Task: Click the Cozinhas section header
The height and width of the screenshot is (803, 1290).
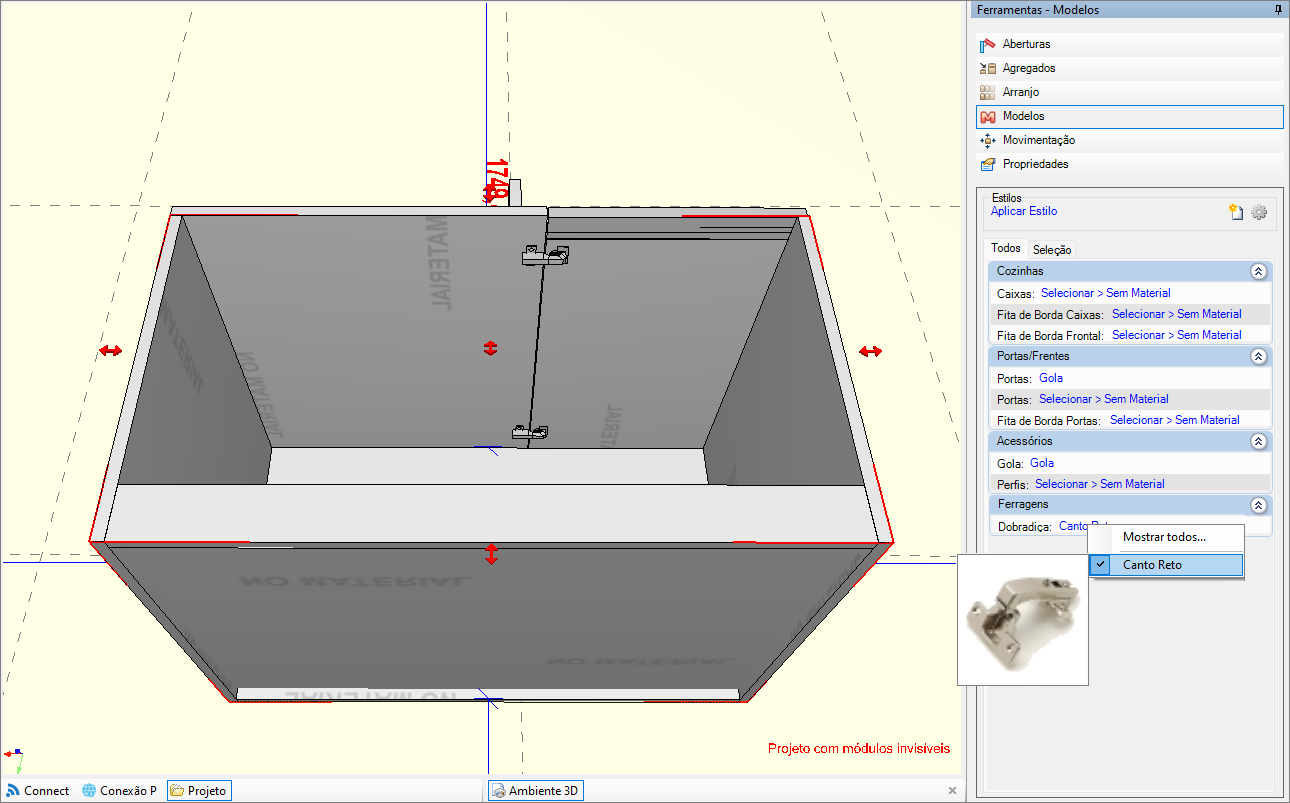Action: coord(1130,271)
